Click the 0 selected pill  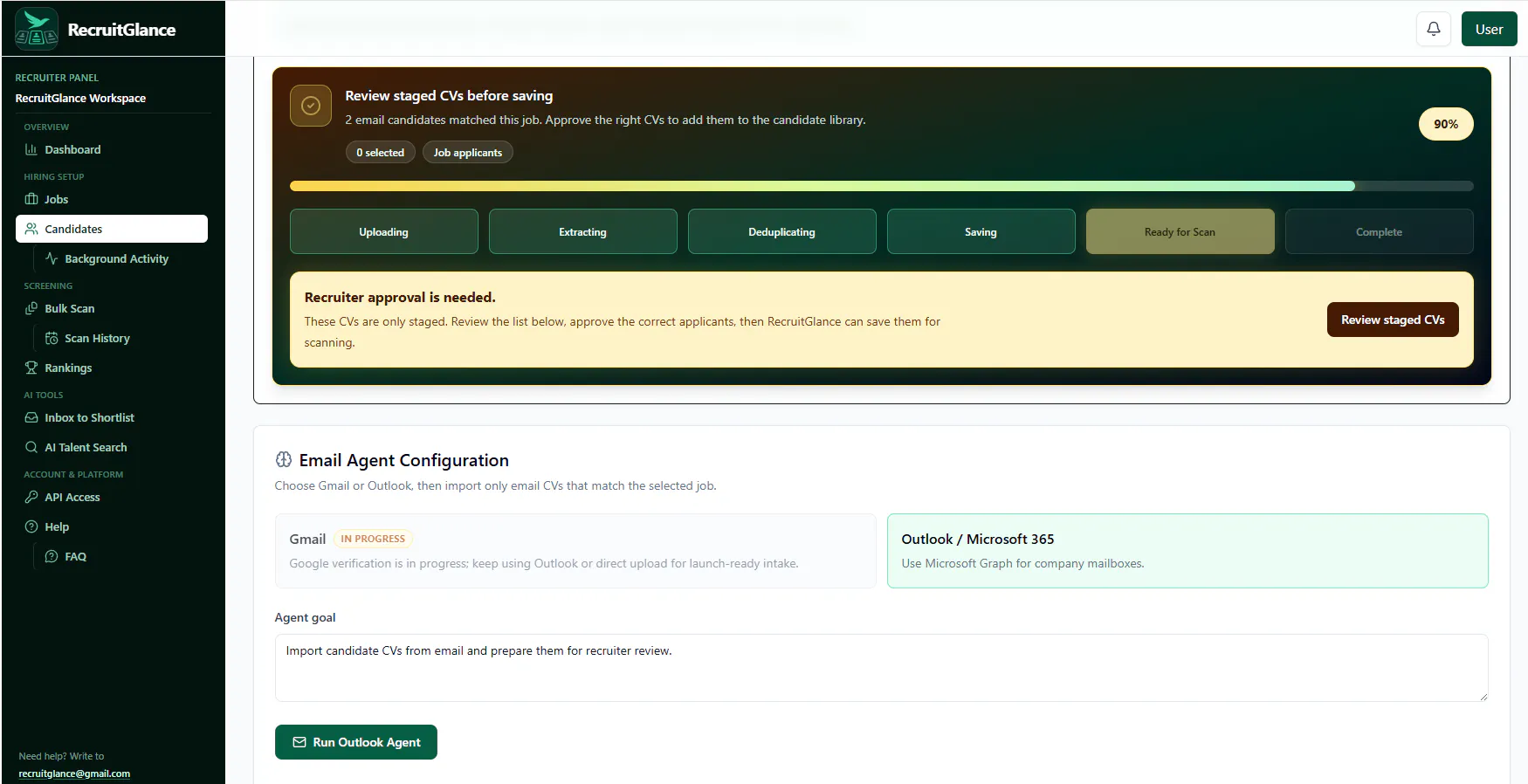coord(380,153)
